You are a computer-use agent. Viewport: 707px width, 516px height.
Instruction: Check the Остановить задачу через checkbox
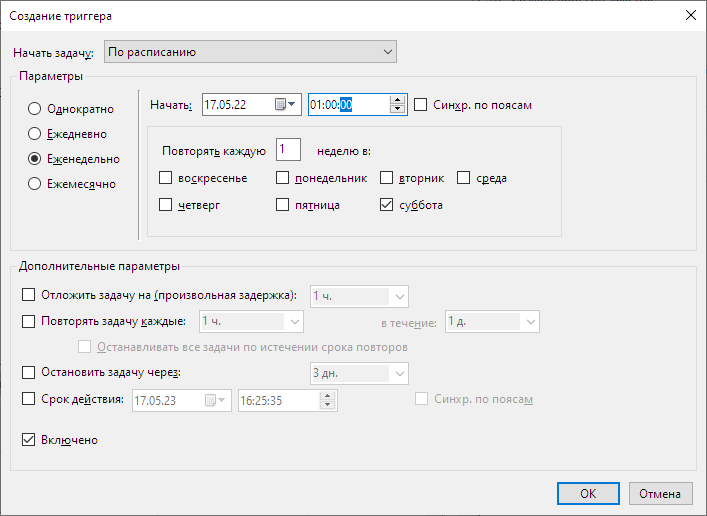(x=28, y=372)
